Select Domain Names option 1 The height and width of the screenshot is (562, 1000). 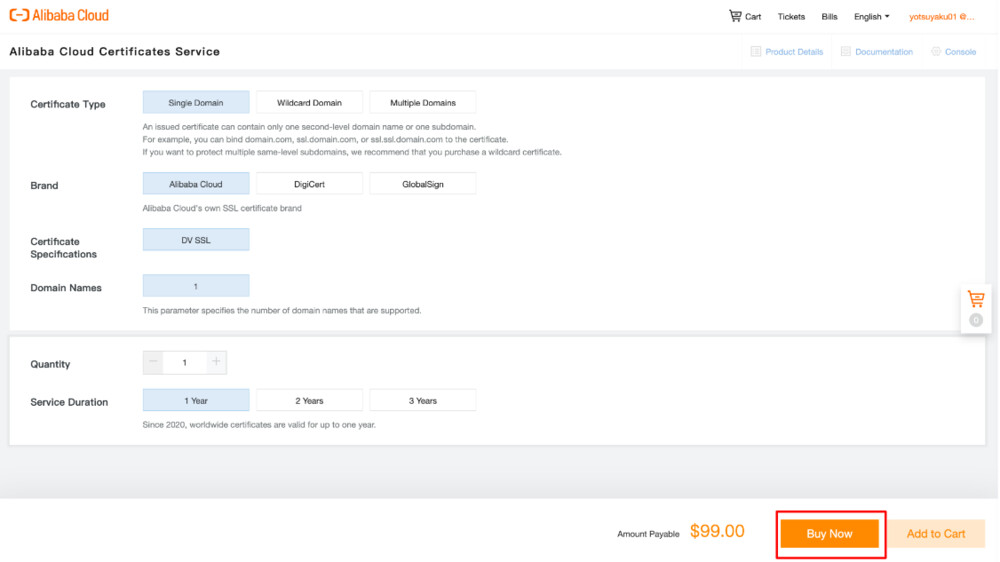pos(196,286)
